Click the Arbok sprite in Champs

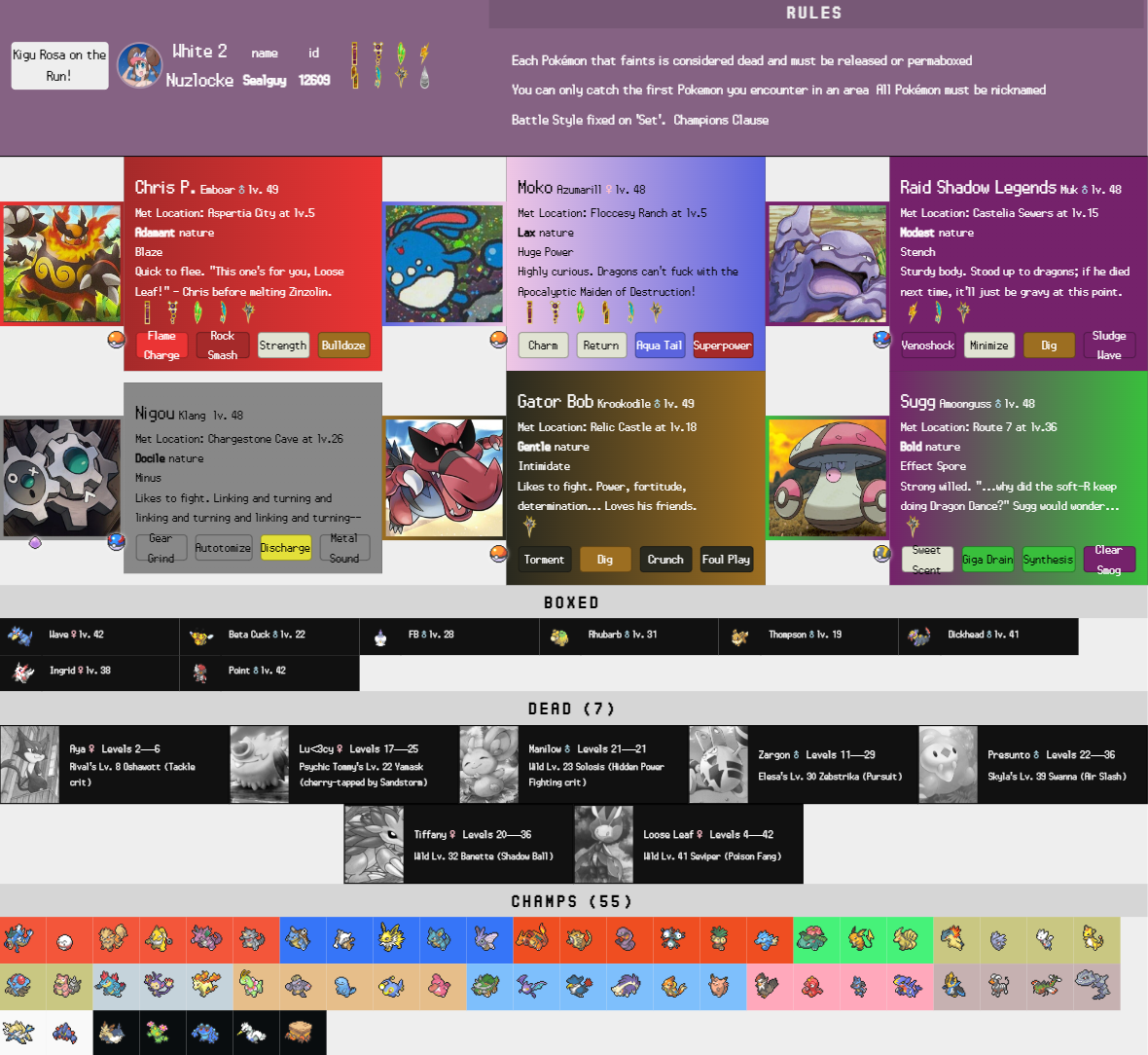click(626, 939)
